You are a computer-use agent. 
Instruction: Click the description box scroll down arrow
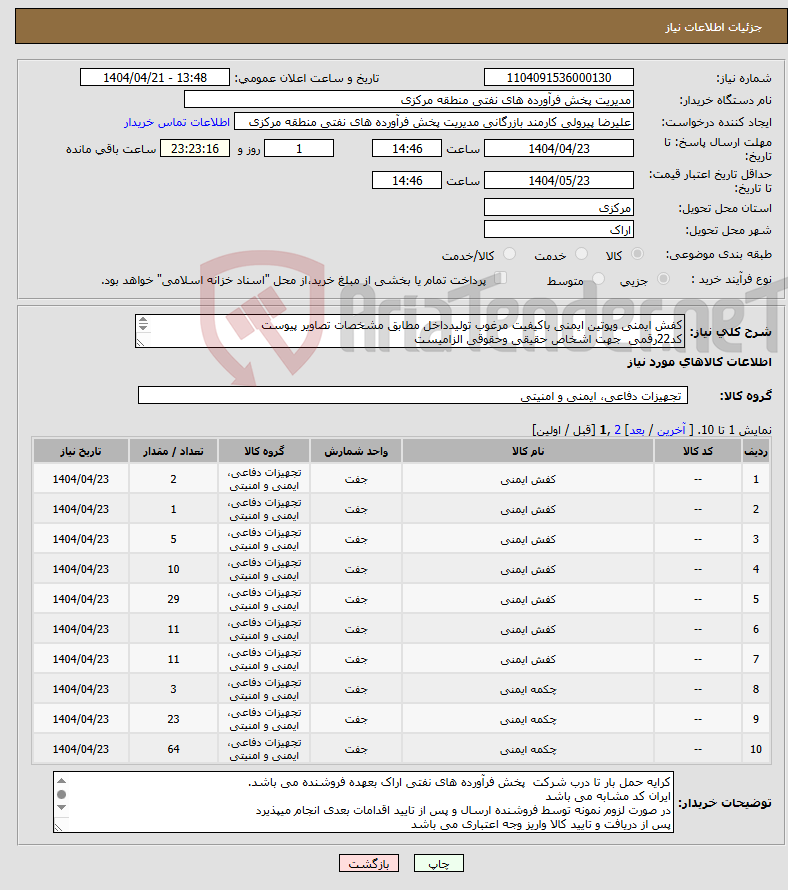tap(143, 328)
